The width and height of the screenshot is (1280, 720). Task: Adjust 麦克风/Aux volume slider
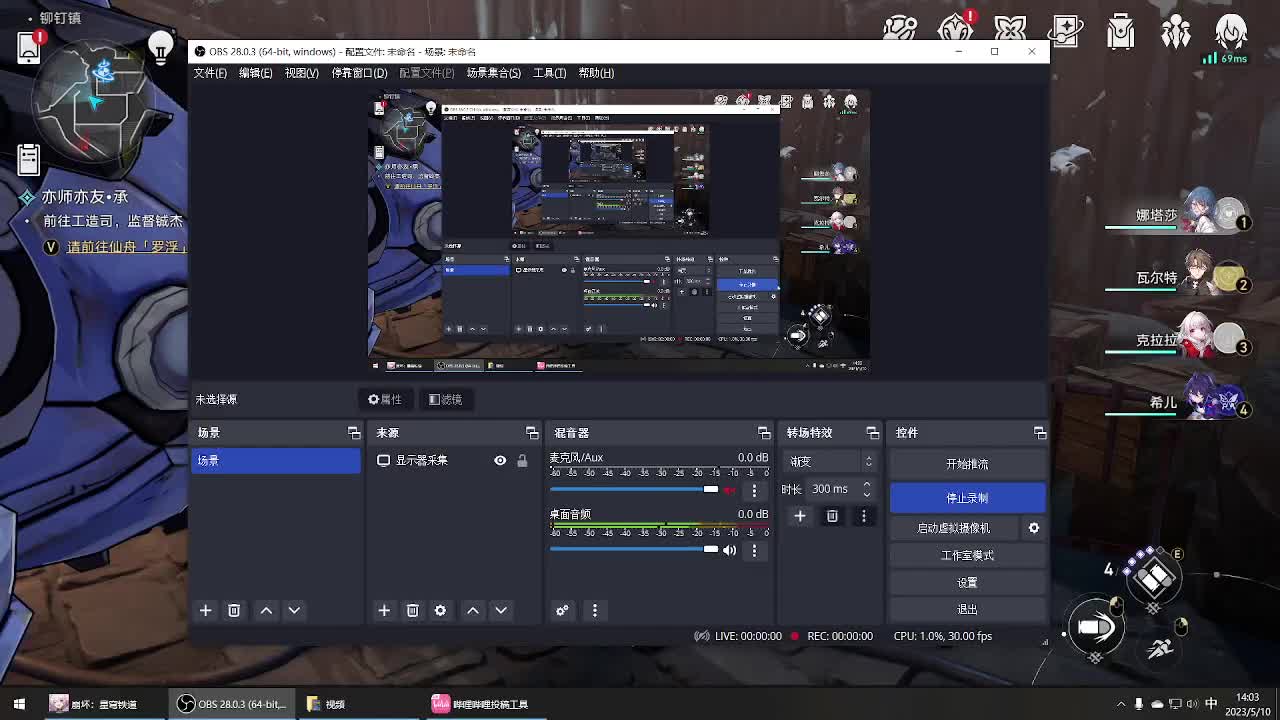tap(634, 490)
